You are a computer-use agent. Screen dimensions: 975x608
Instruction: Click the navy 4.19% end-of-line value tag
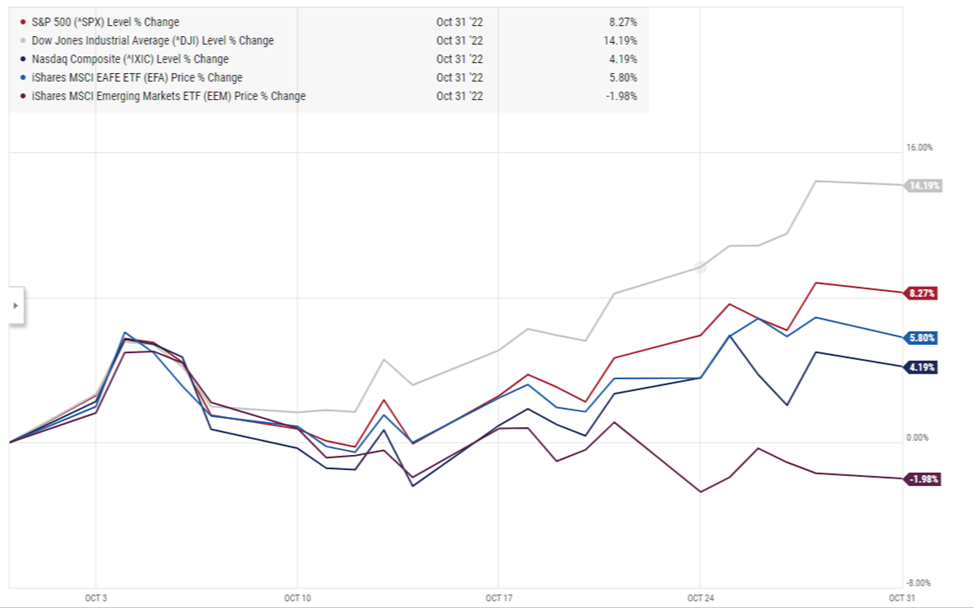pos(921,367)
